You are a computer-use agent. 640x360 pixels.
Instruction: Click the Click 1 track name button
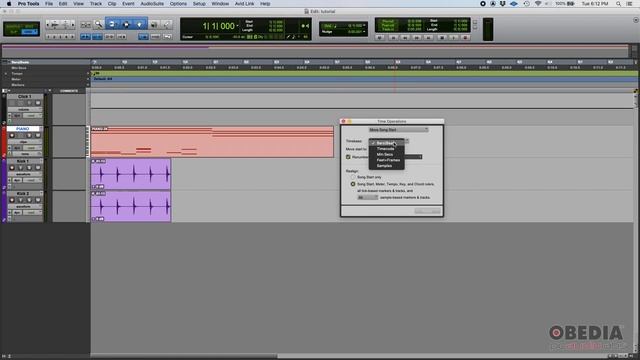click(x=23, y=97)
